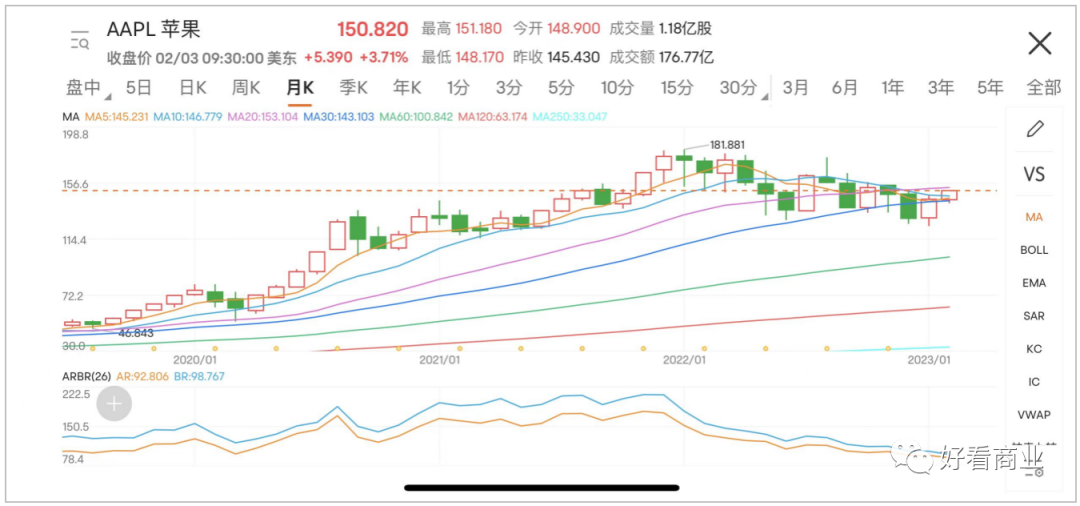This screenshot has width=1080, height=506.
Task: Set range to 6月
Action: (x=844, y=87)
